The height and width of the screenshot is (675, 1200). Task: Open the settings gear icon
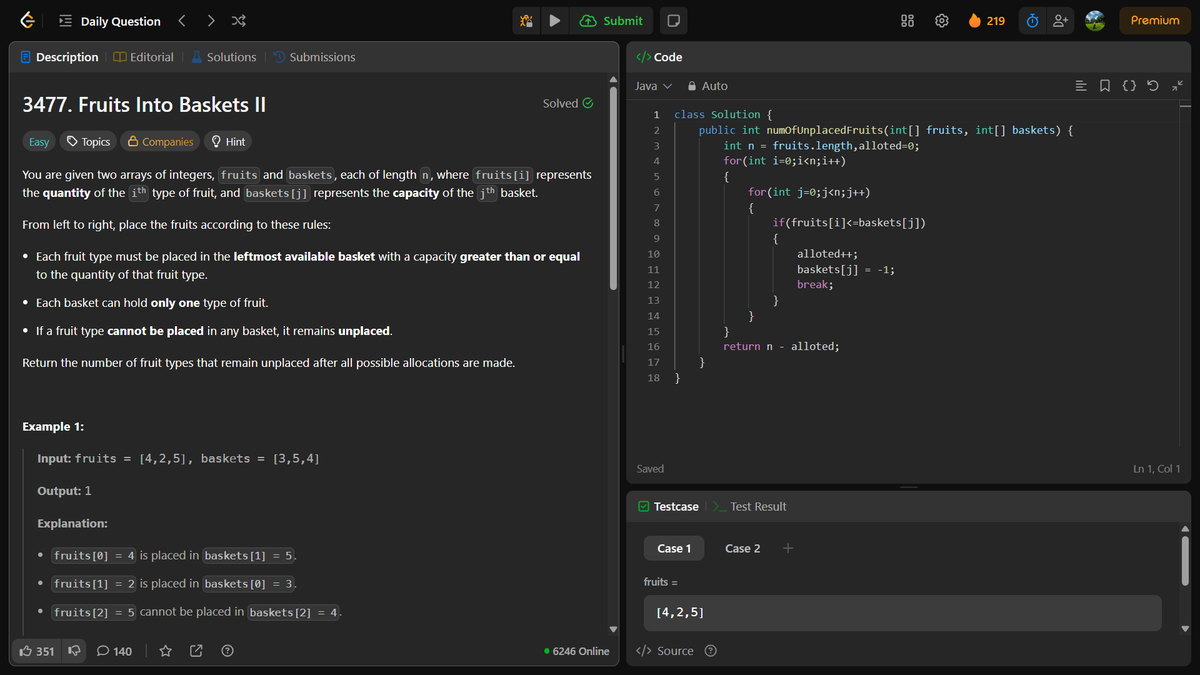941,20
